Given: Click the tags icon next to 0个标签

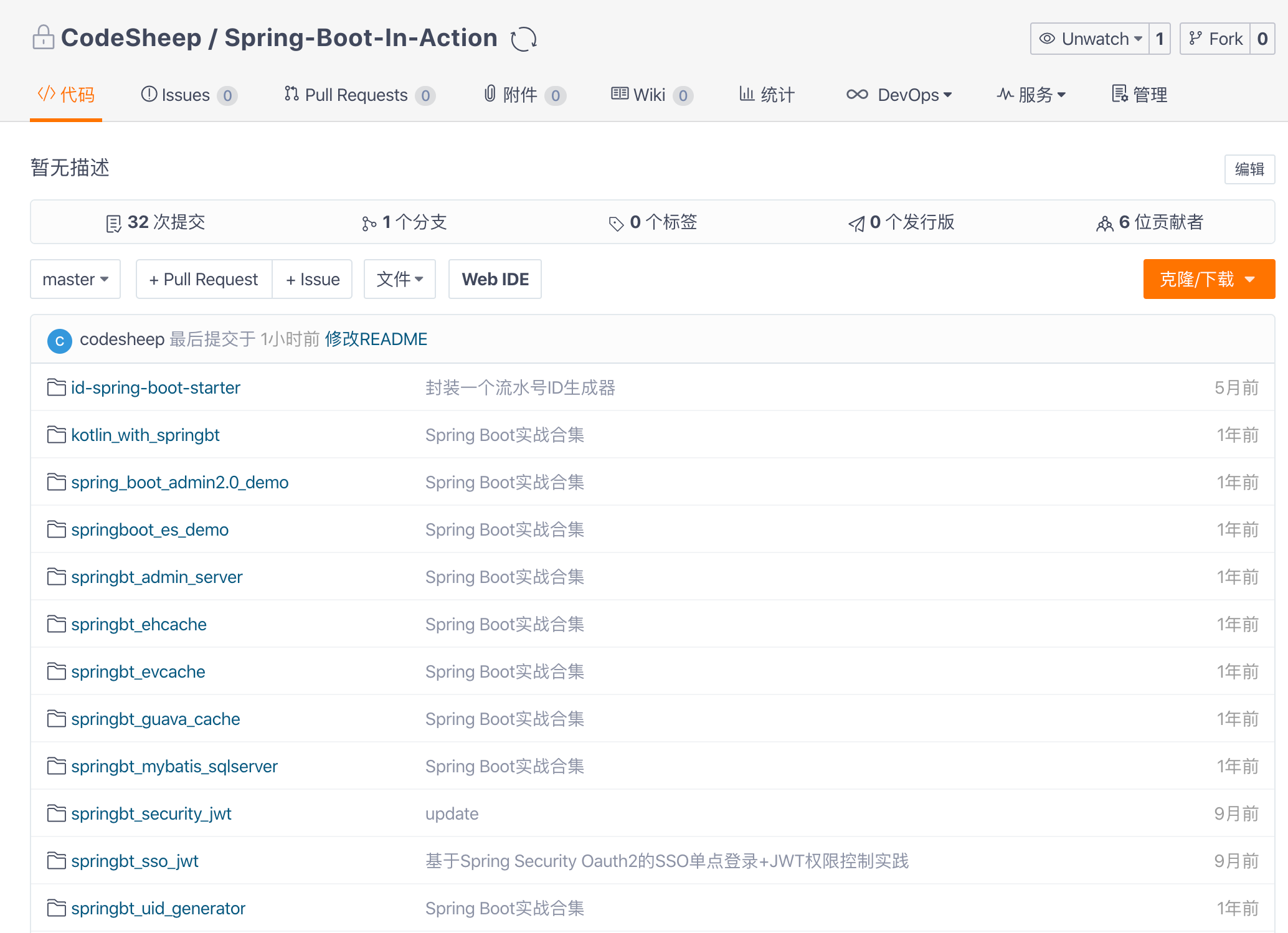Looking at the screenshot, I should tap(615, 222).
